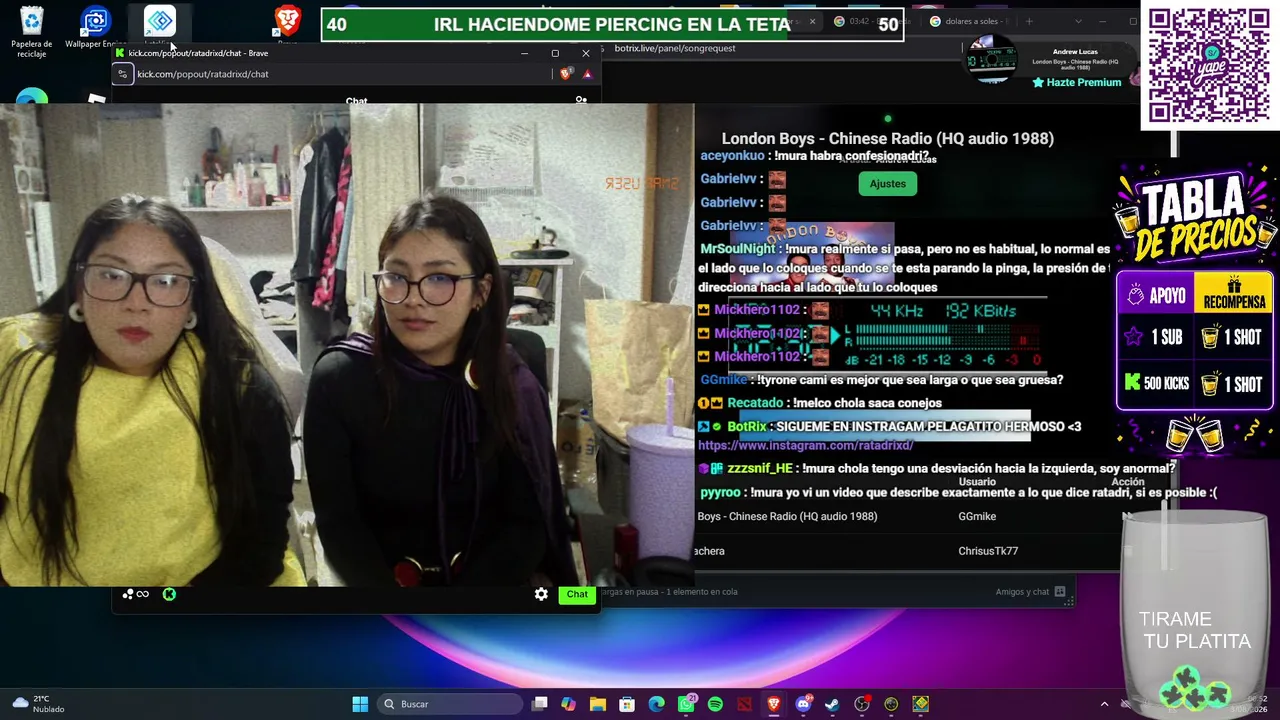Open Geometry Dash icon in the taskbar

coord(920,704)
